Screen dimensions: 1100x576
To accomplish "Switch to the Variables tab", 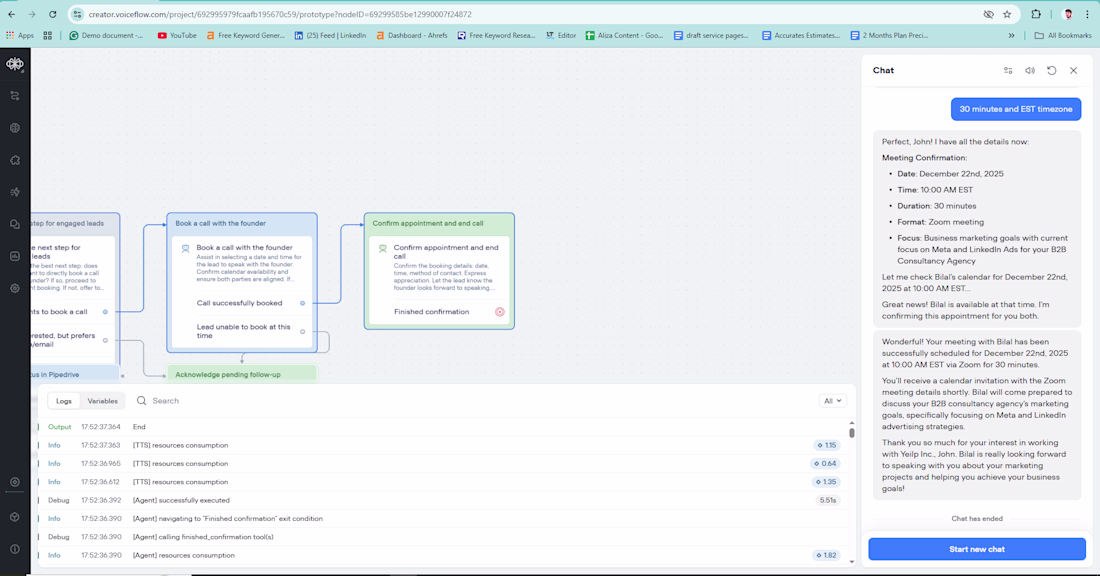I will [102, 401].
